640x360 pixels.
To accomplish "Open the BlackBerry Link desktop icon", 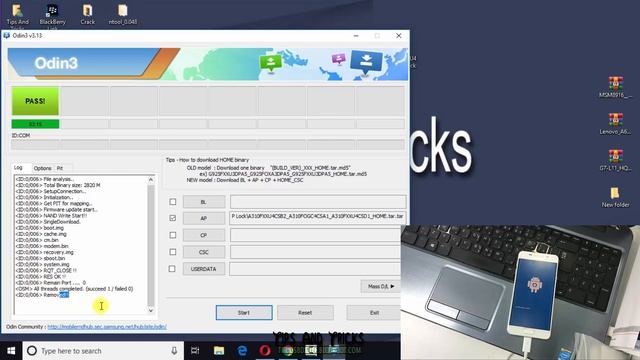I will tap(52, 15).
